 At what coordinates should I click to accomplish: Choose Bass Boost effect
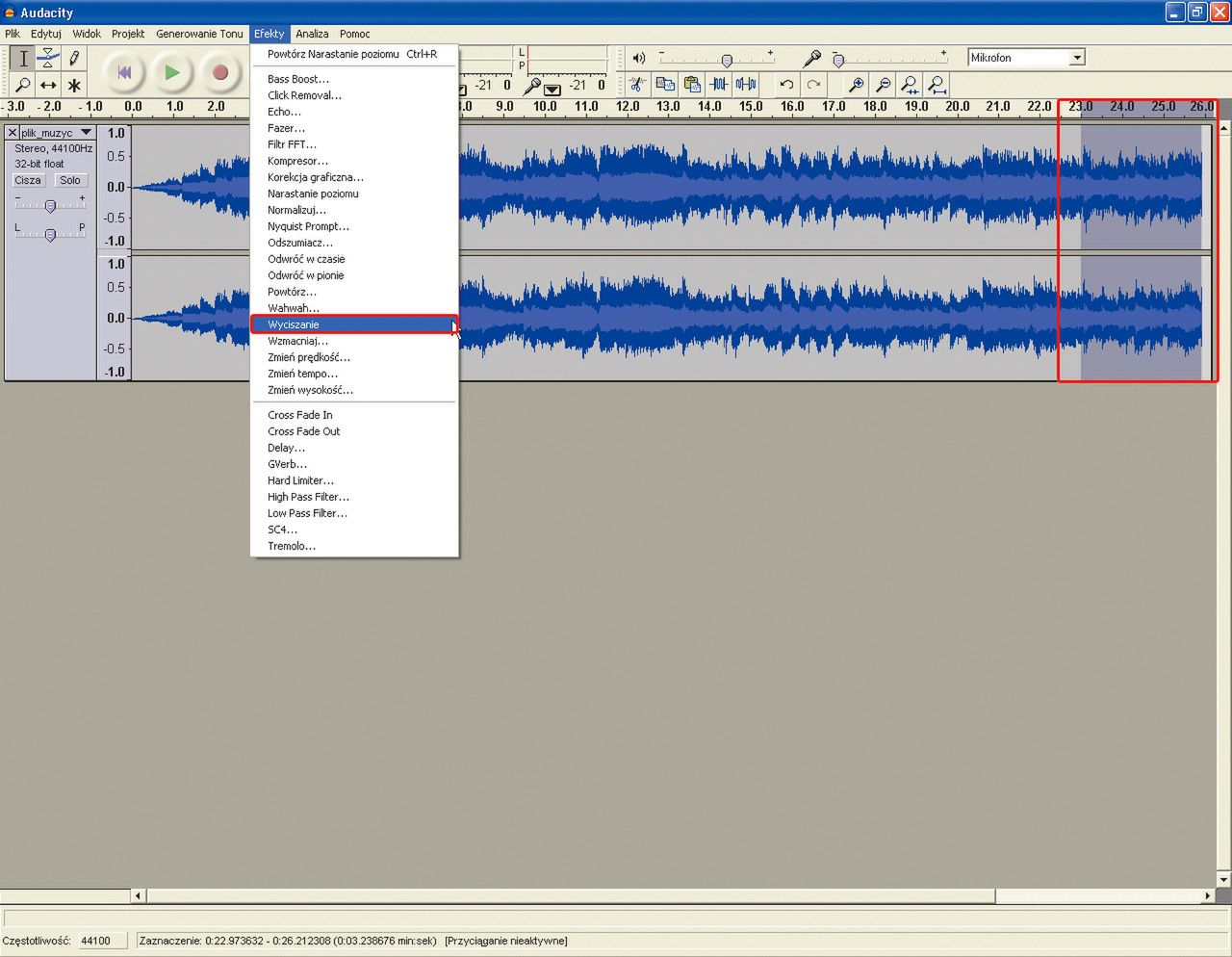(x=354, y=79)
